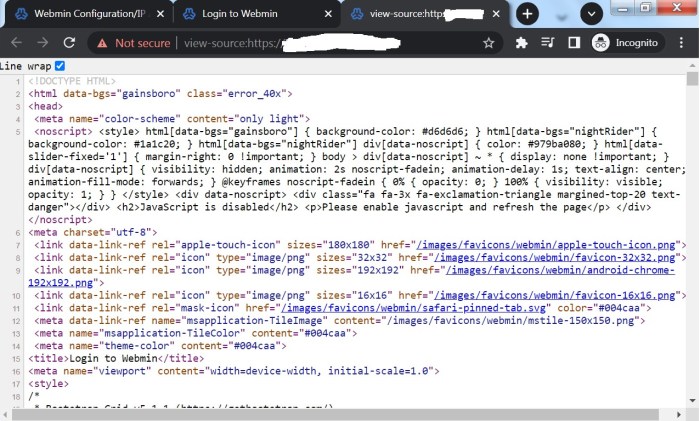700x421 pixels.
Task: Maximize the browser window
Action: (645, 8)
